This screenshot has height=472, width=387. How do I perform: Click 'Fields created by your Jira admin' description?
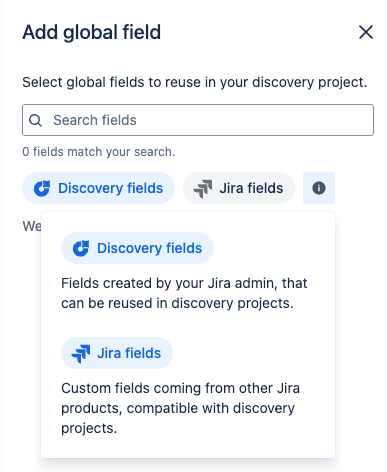coord(184,293)
